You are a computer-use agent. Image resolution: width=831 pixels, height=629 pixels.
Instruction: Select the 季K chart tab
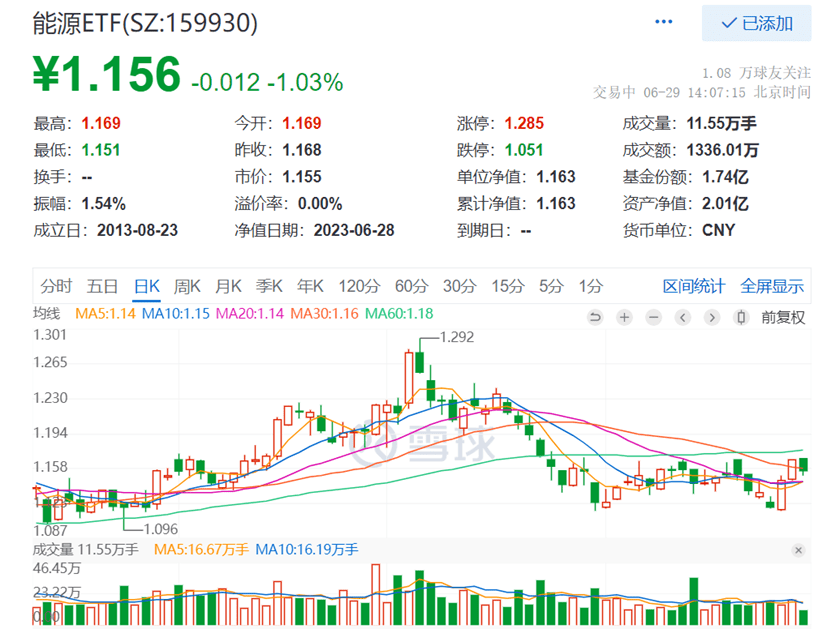tap(269, 286)
